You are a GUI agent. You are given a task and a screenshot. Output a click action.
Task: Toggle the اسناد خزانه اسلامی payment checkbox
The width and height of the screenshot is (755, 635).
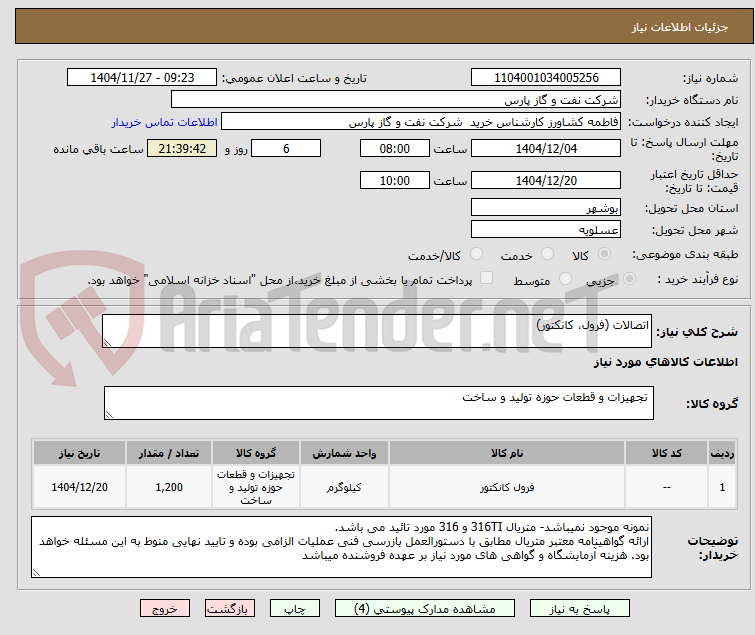487,278
